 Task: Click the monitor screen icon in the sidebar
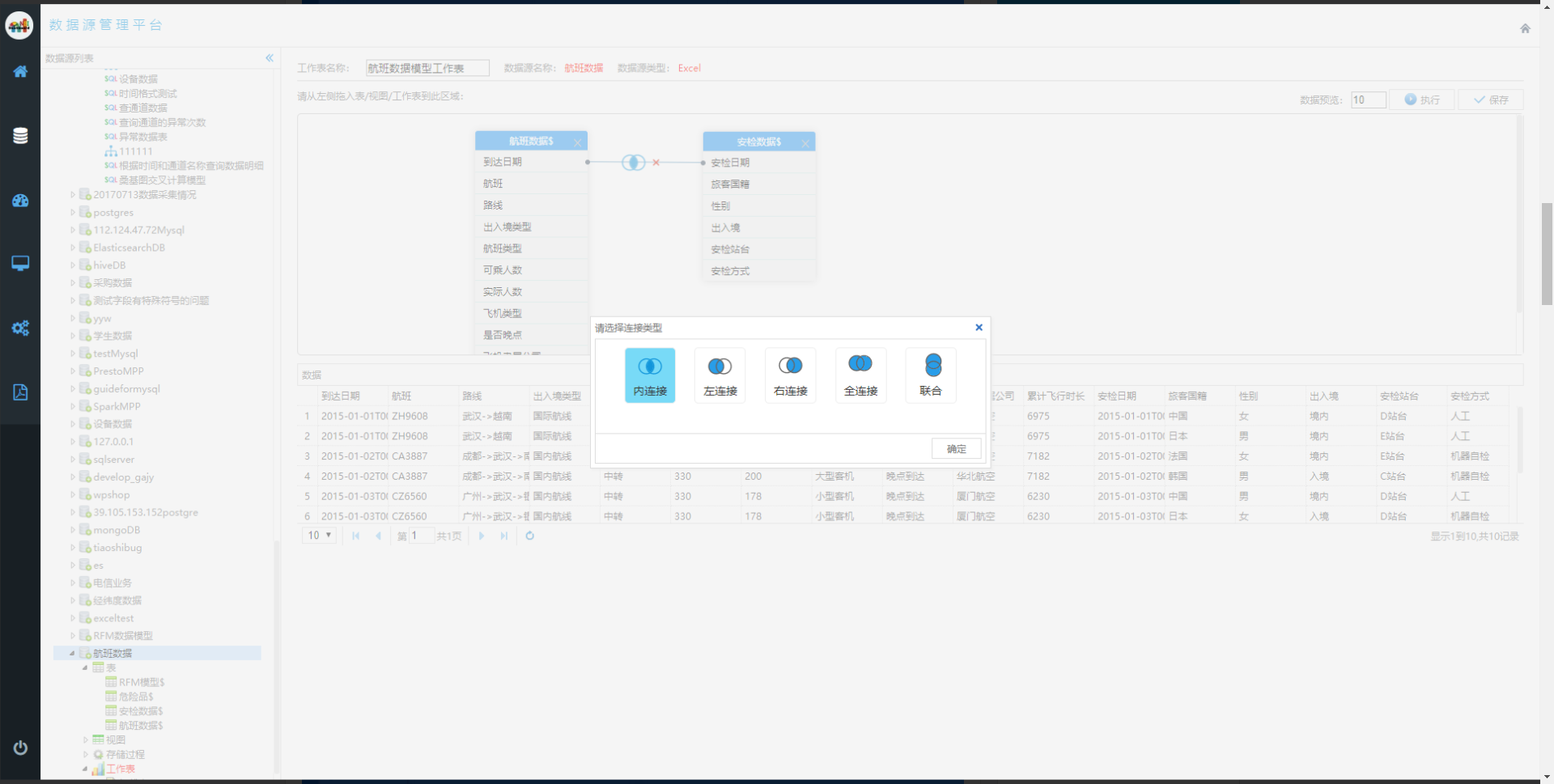click(20, 263)
